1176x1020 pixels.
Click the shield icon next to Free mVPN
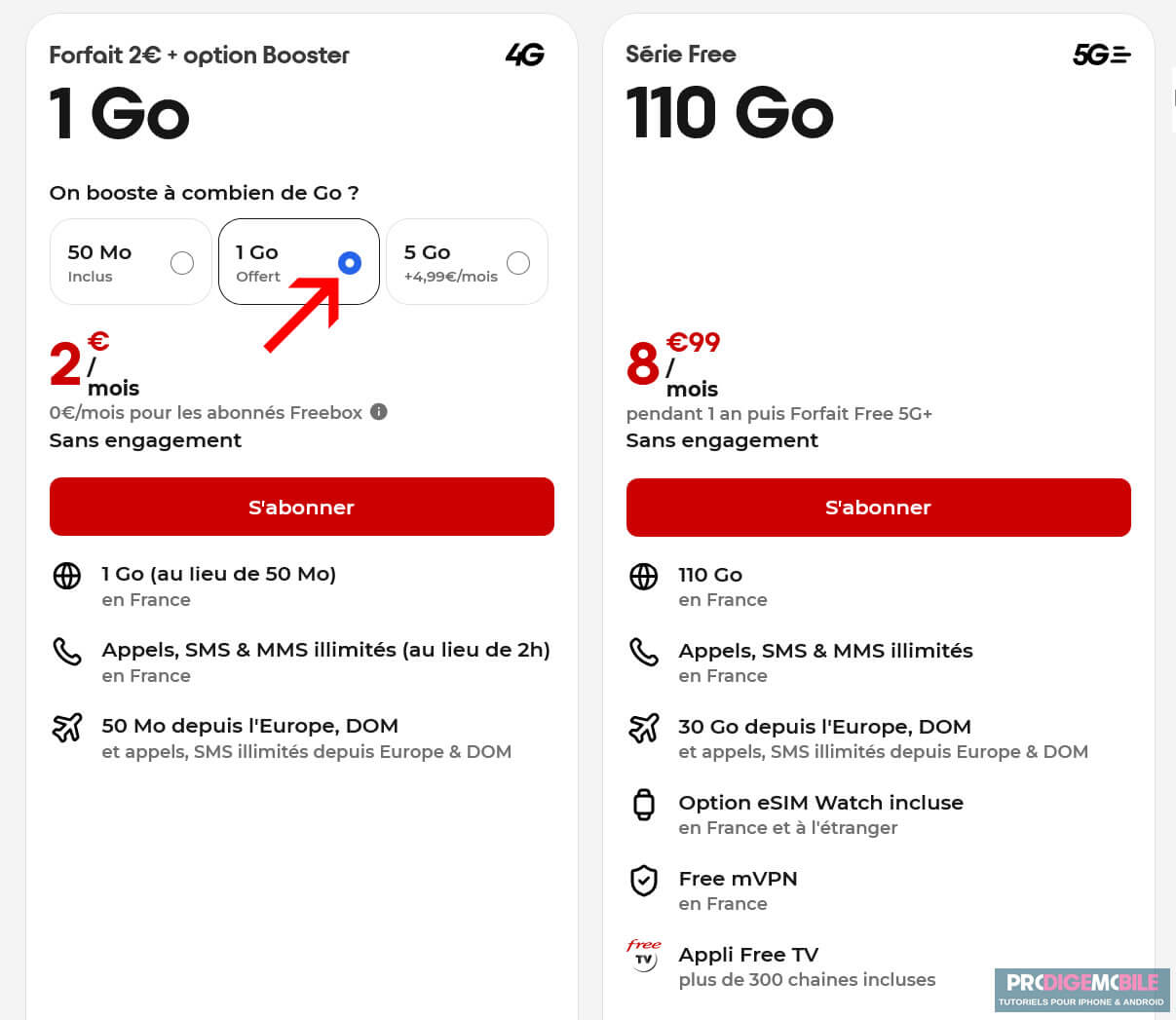point(643,880)
